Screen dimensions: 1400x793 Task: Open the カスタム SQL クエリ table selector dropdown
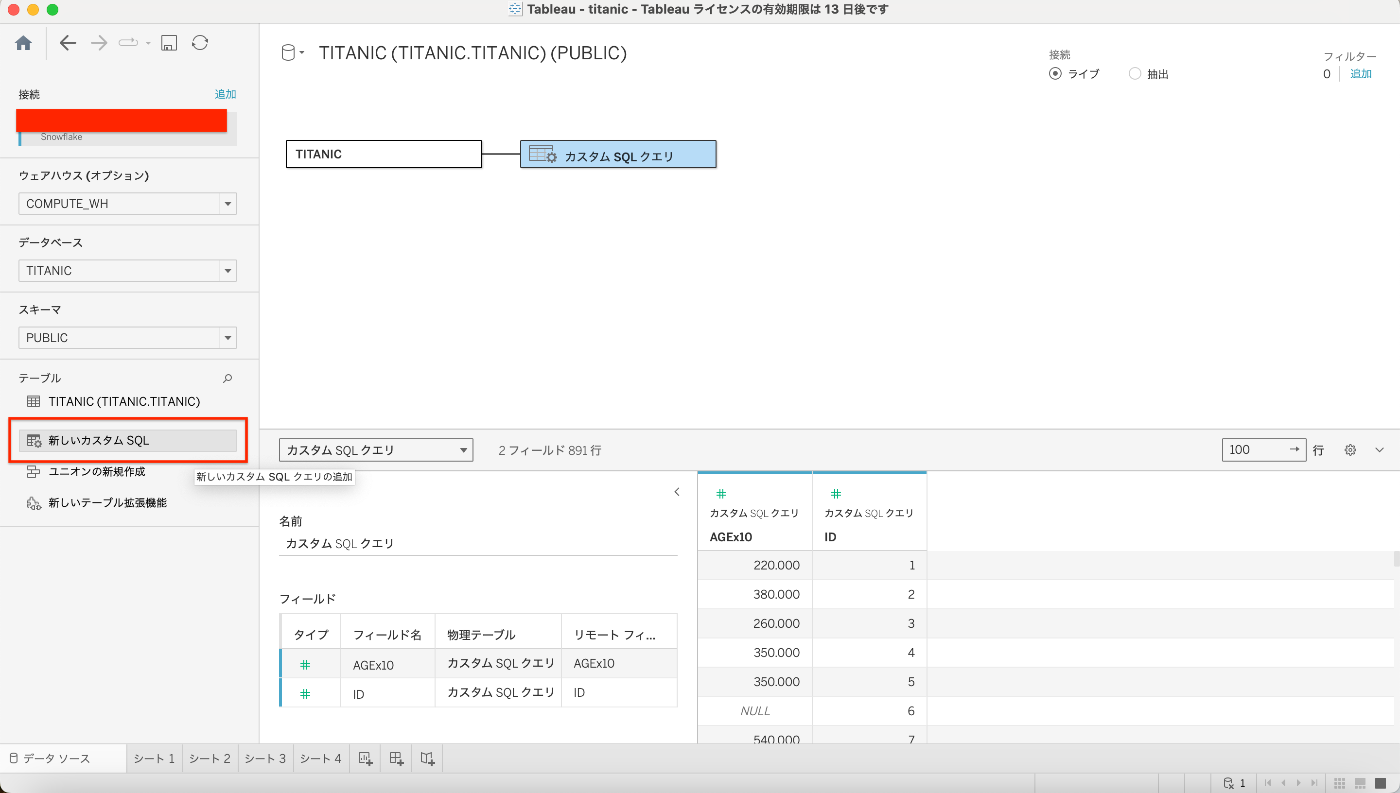(375, 450)
